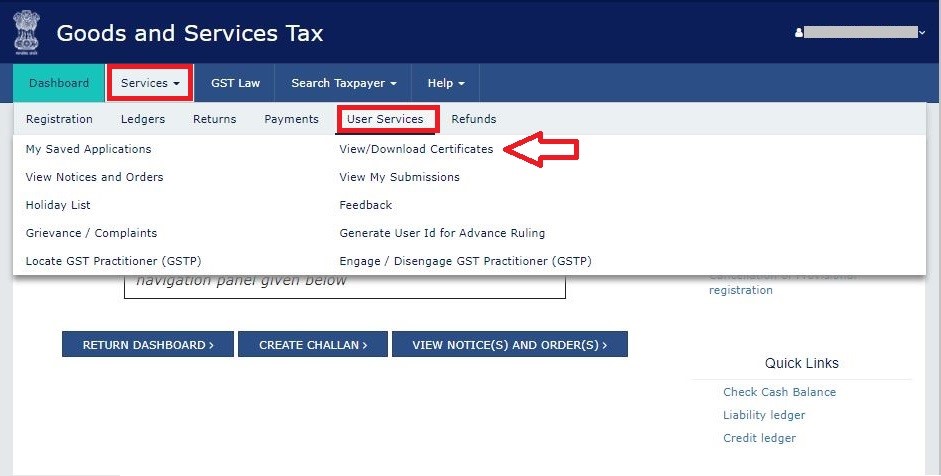Open the Ledgers submenu

[x=143, y=119]
